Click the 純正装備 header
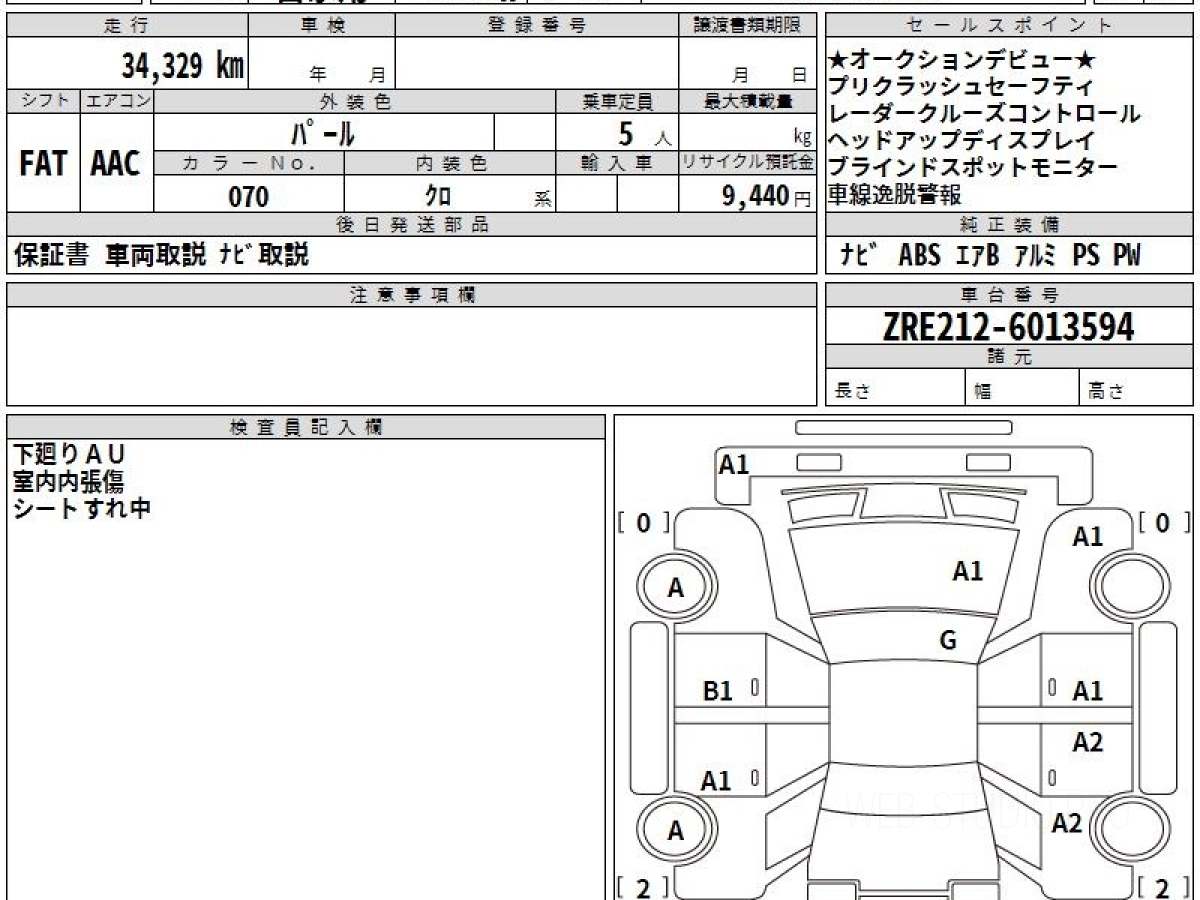This screenshot has width=1200, height=900. point(1009,225)
